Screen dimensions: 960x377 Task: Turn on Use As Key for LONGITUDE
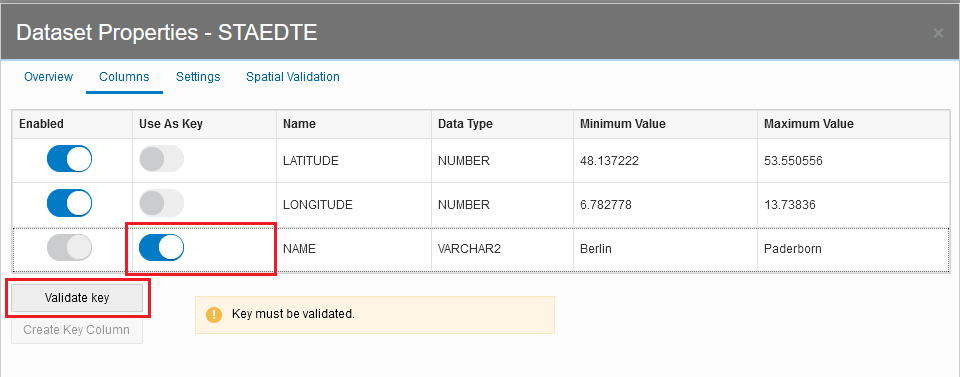pyautogui.click(x=162, y=203)
